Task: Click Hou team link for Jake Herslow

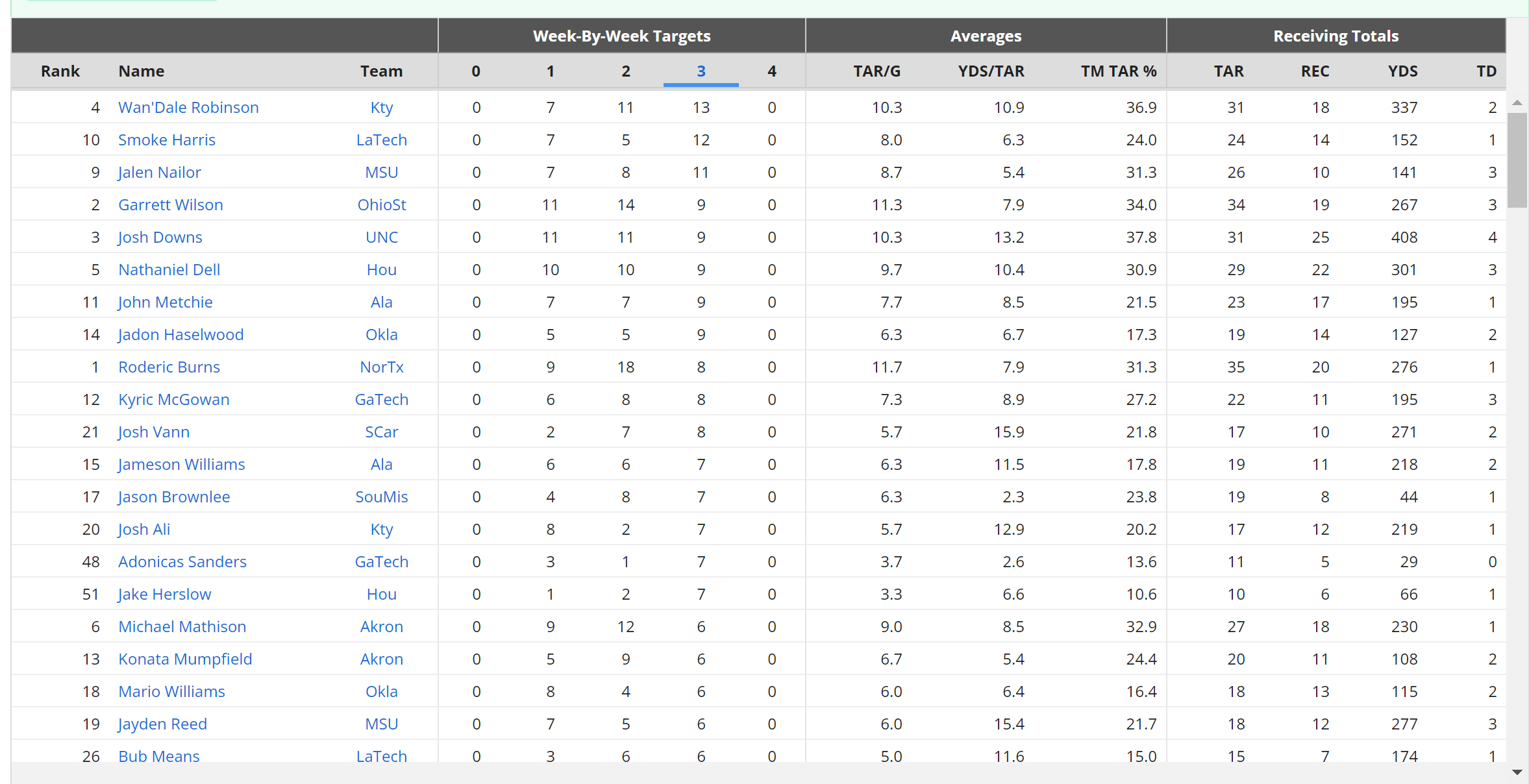Action: (x=382, y=594)
